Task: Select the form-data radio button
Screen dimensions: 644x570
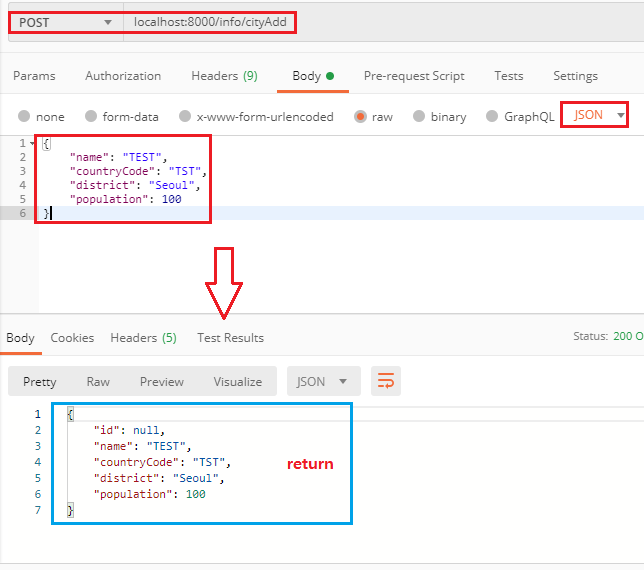Action: coord(91,116)
